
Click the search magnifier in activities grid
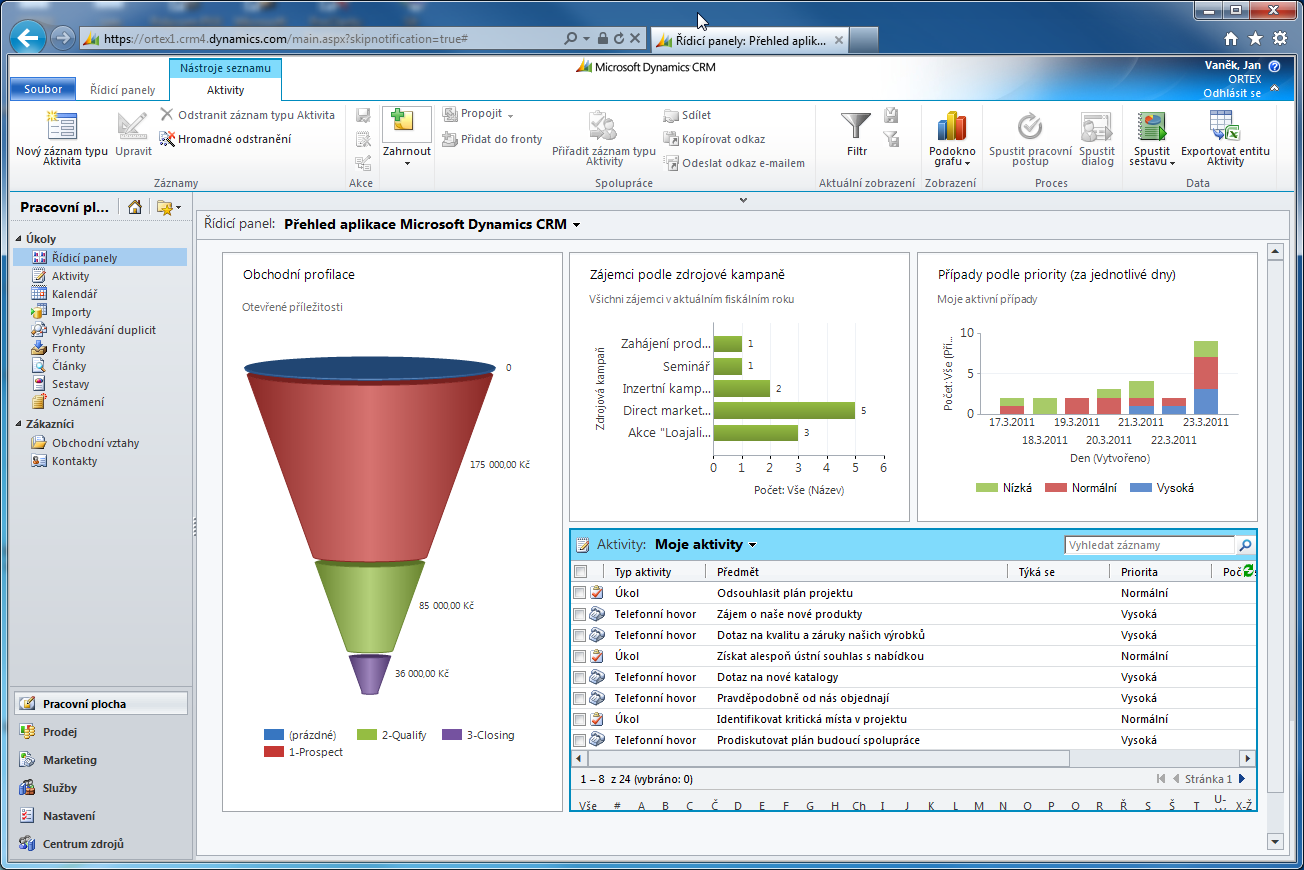(1245, 545)
